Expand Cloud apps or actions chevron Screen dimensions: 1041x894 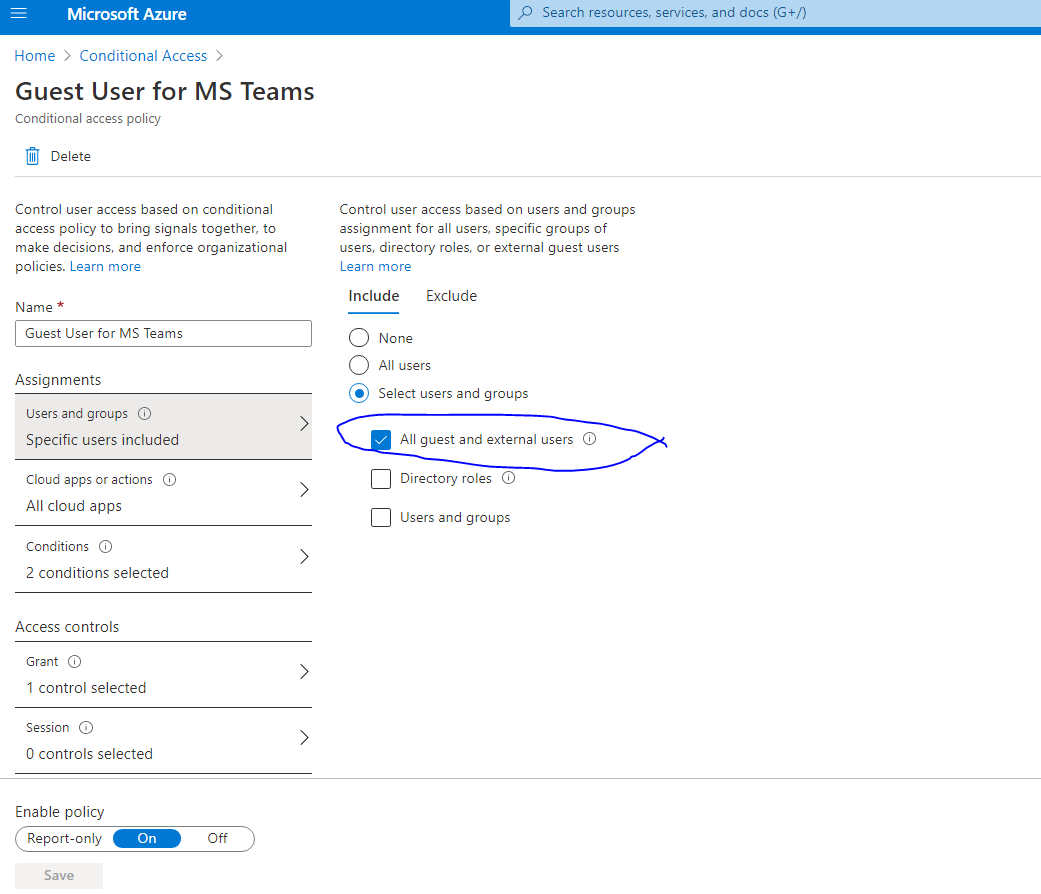tap(304, 490)
